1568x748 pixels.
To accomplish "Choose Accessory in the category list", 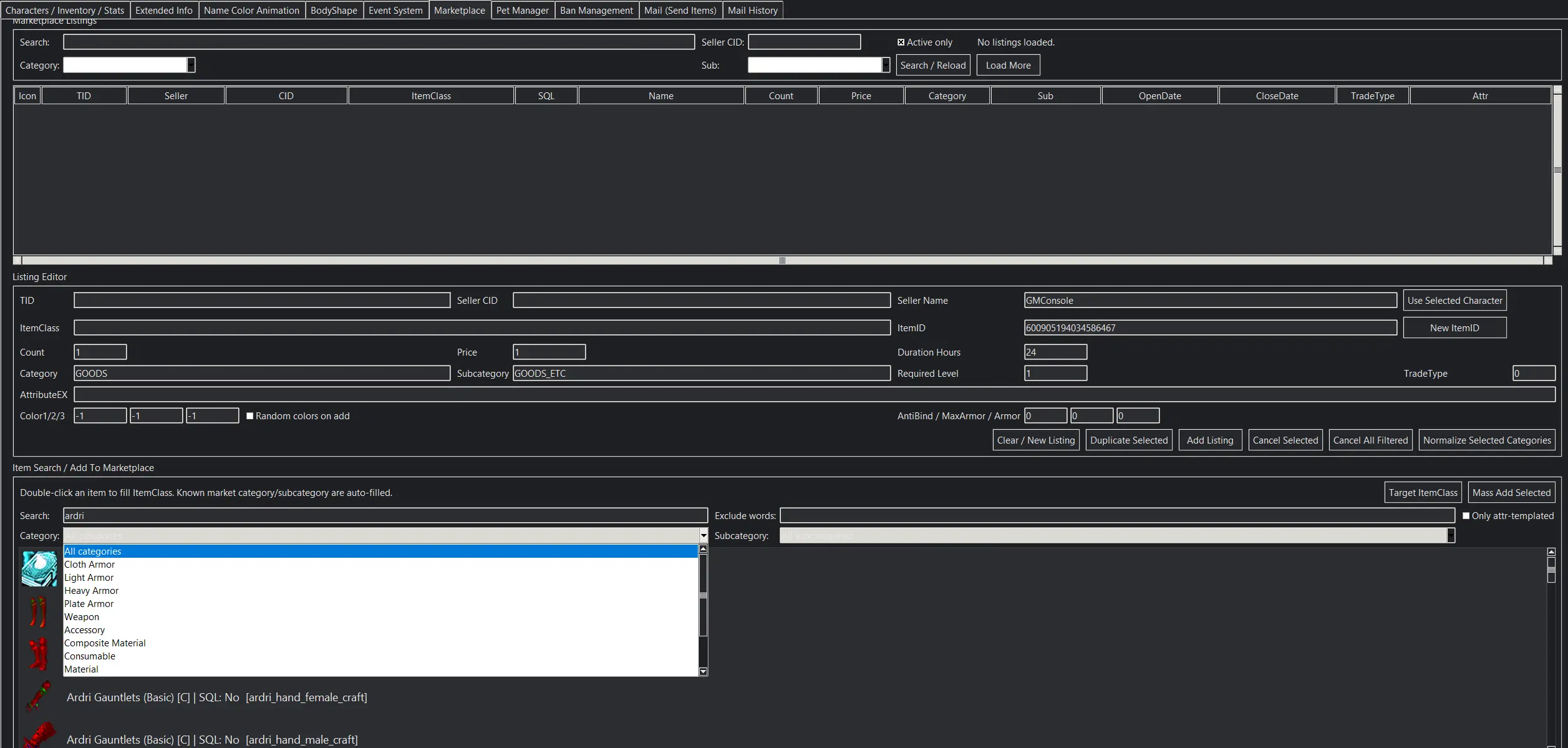I will (x=380, y=630).
